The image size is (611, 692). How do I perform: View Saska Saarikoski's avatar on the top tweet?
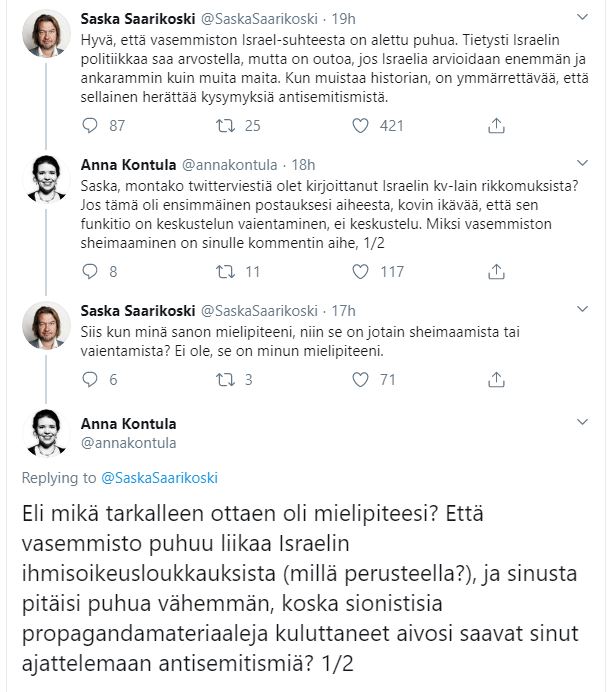tap(46, 34)
